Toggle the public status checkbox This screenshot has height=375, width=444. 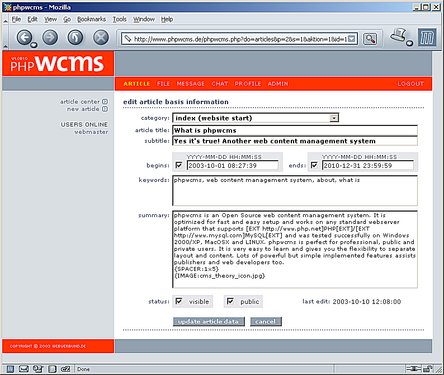click(x=230, y=301)
